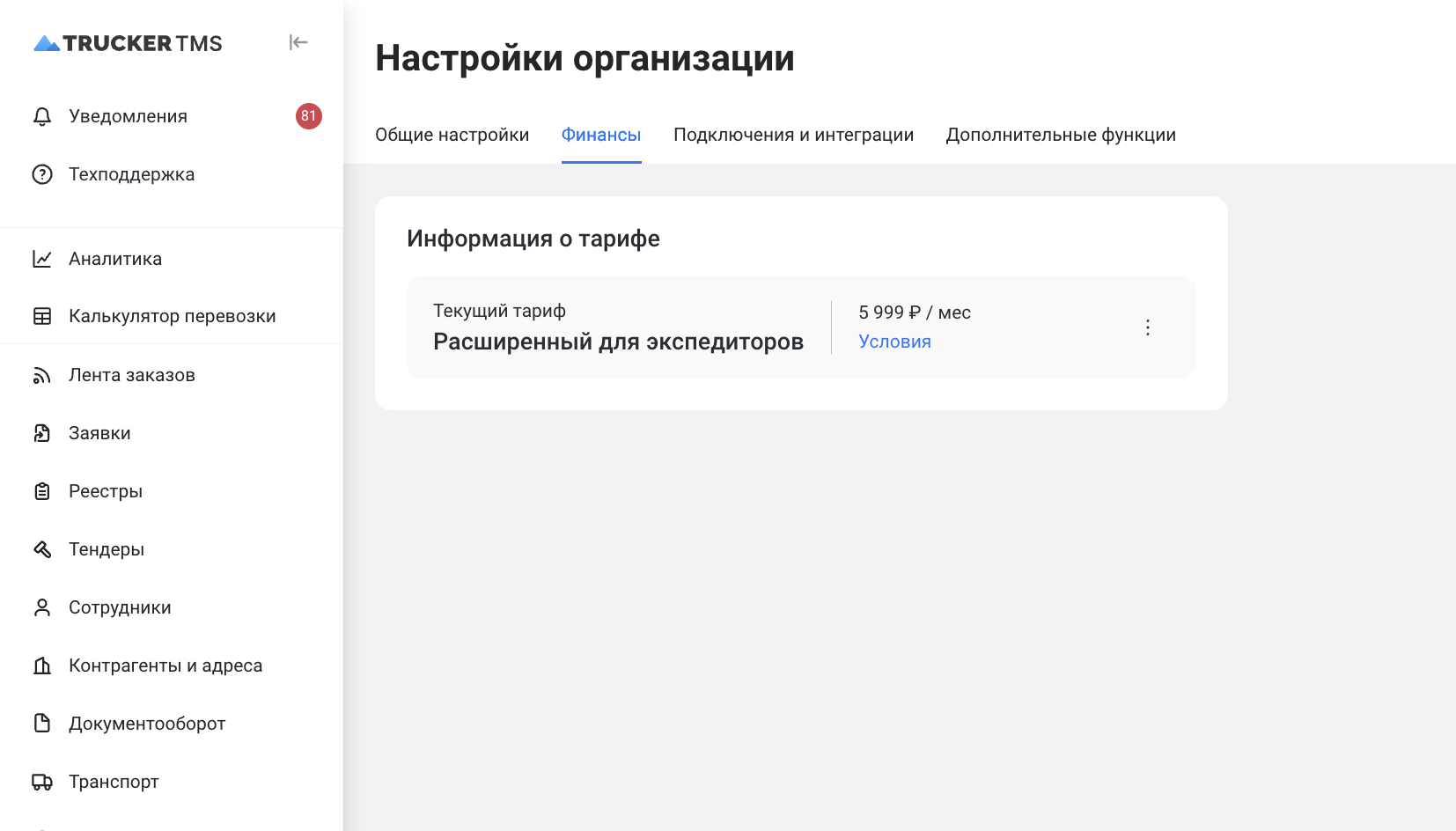Screen dimensions: 1456x831
Task: Collapse the sidebar with the arrow icon
Action: point(298,42)
